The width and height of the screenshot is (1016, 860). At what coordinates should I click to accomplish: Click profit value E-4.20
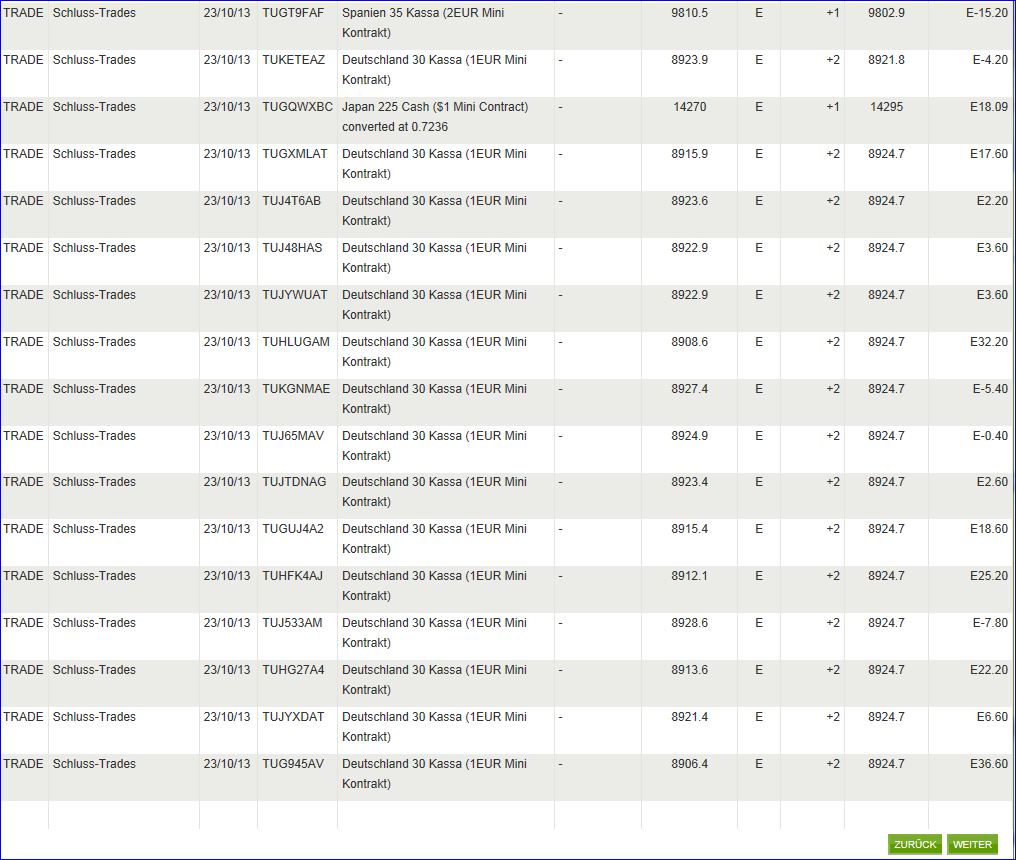point(990,60)
